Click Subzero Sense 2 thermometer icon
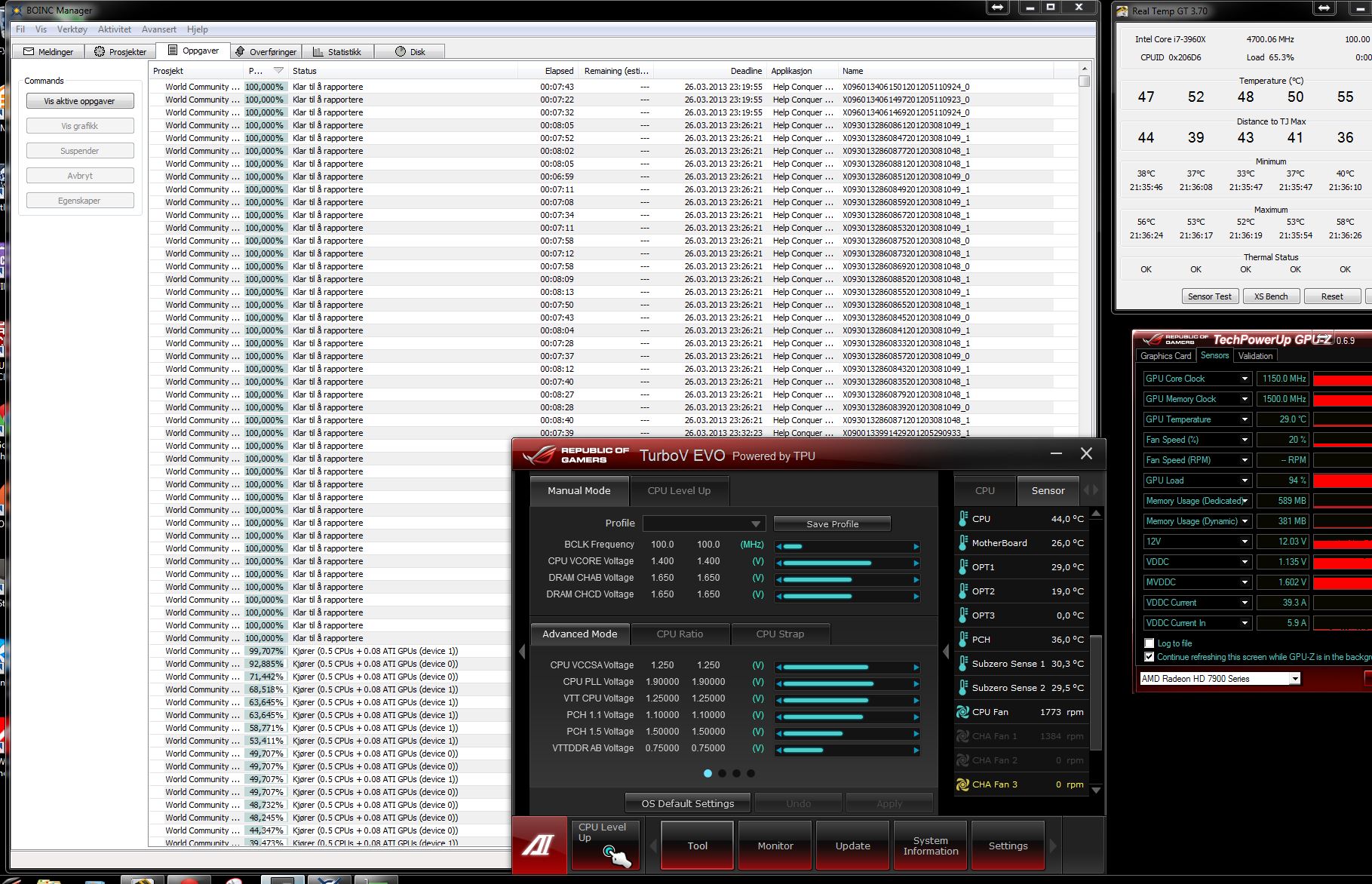The height and width of the screenshot is (884, 1372). (x=963, y=688)
